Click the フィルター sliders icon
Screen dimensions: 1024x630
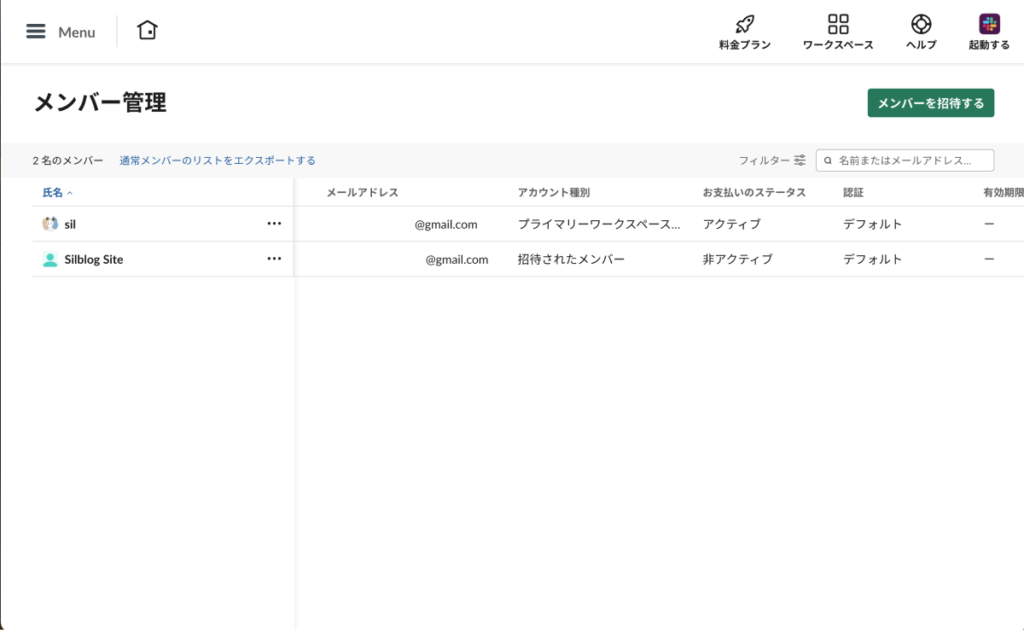tap(800, 160)
